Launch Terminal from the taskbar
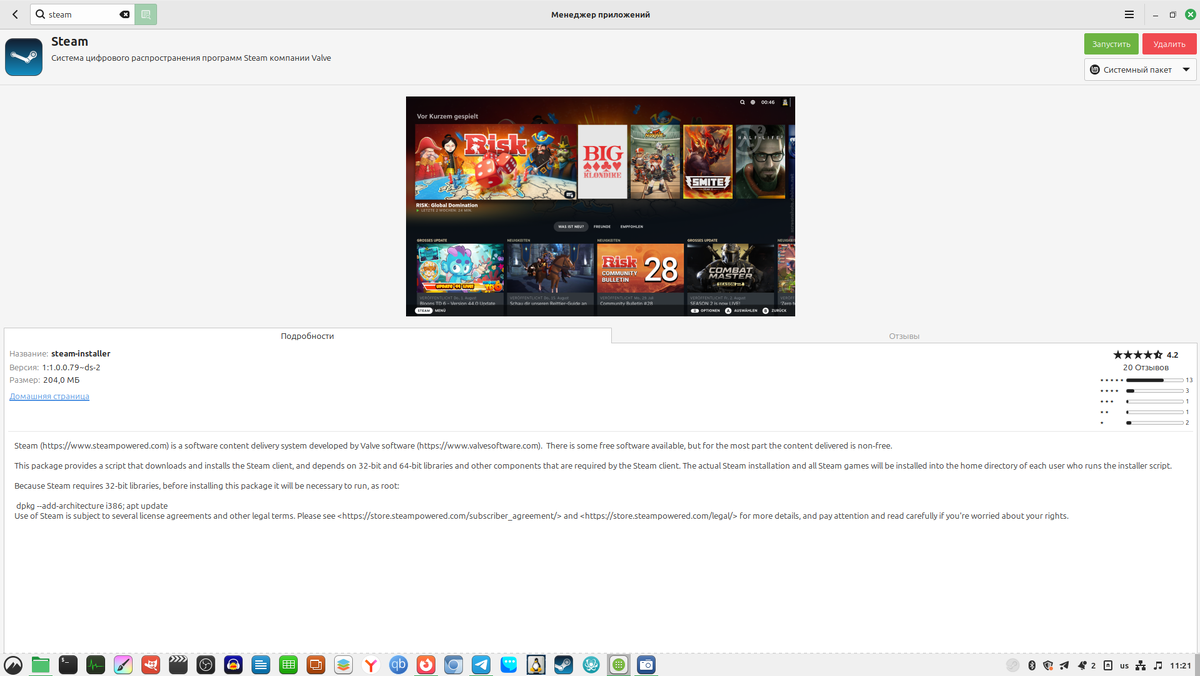 [x=68, y=664]
